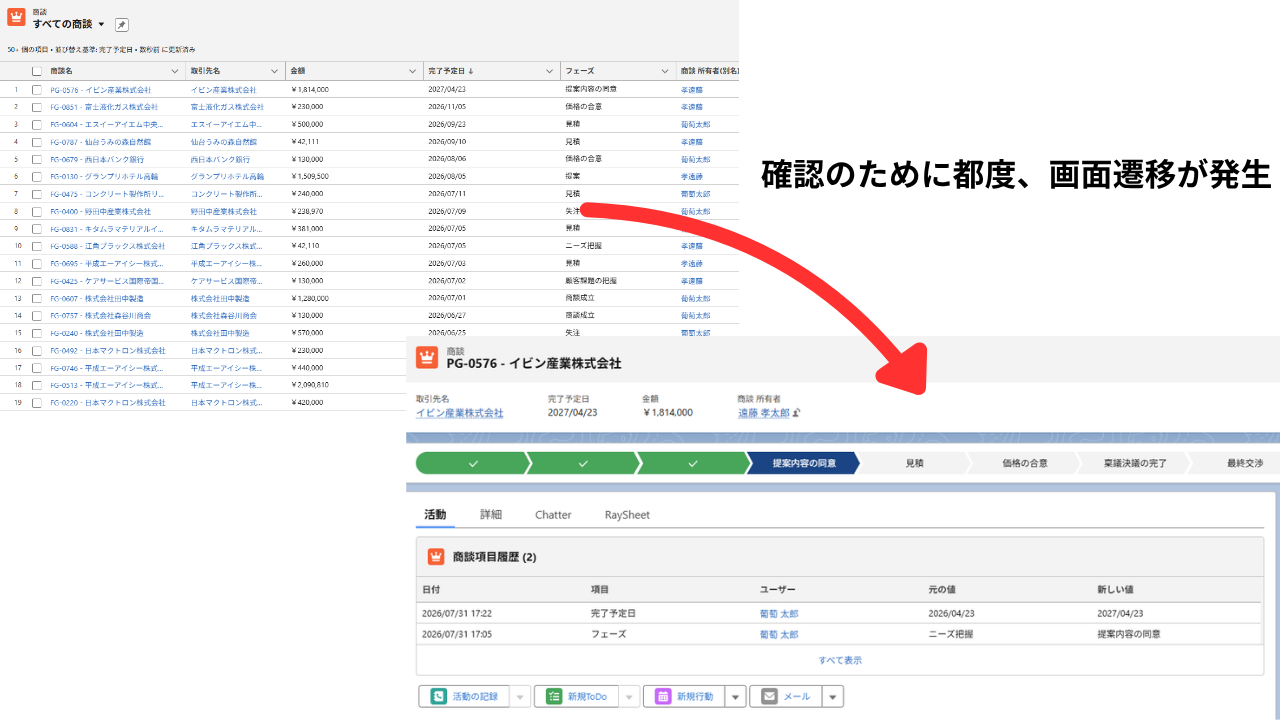This screenshot has height=720, width=1280.
Task: Click the 商談項目履歴 card crown icon
Action: (x=436, y=557)
